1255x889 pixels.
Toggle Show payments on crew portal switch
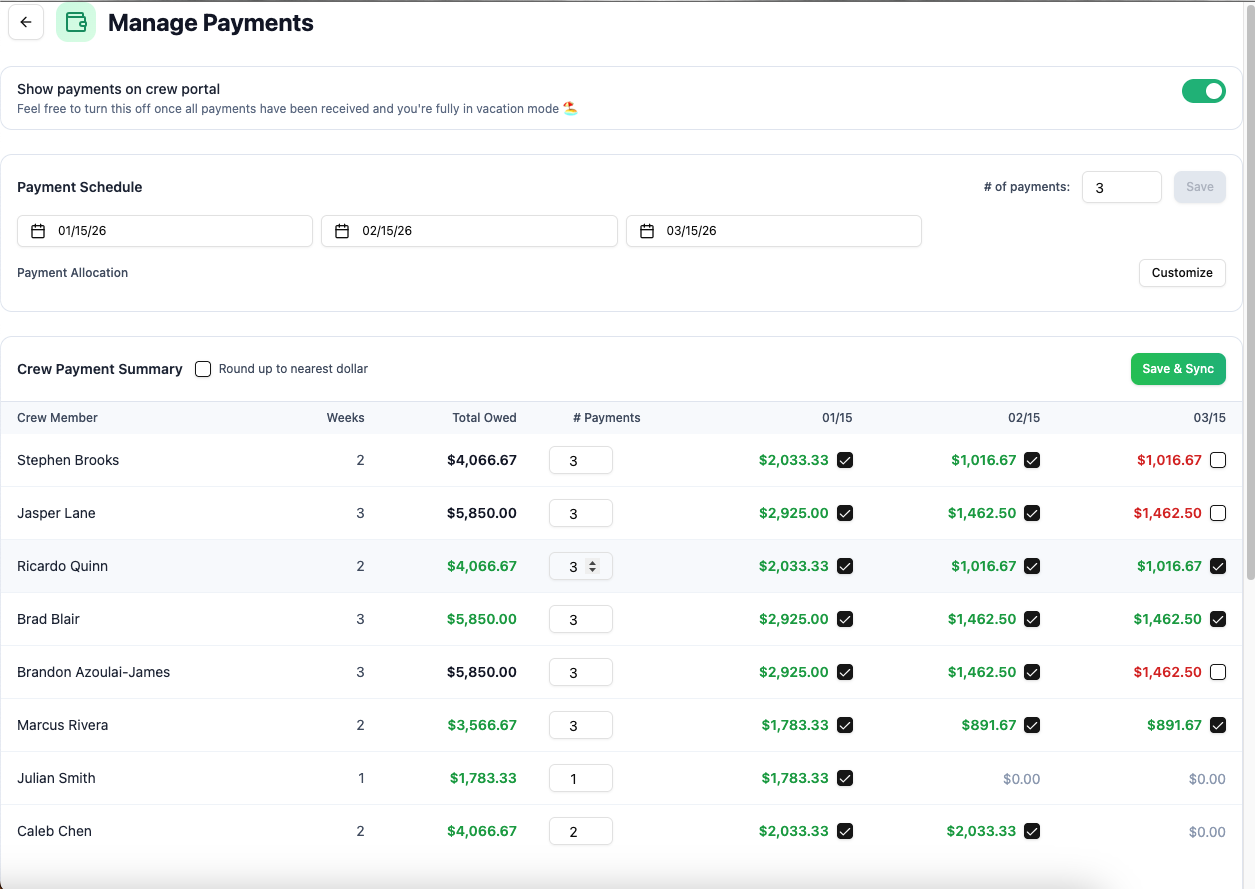pyautogui.click(x=1203, y=91)
